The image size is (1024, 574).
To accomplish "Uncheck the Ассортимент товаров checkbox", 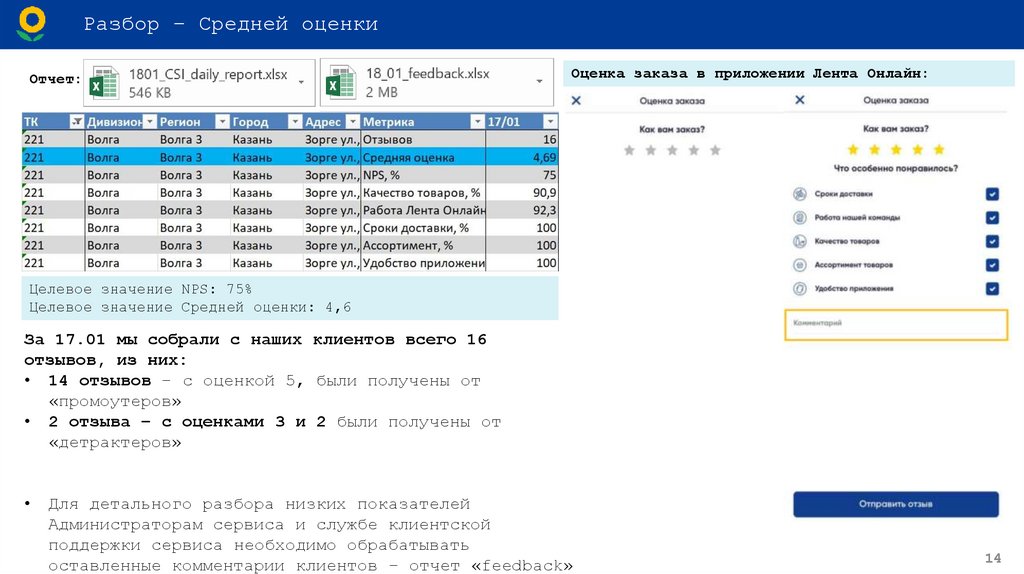I will [x=992, y=265].
